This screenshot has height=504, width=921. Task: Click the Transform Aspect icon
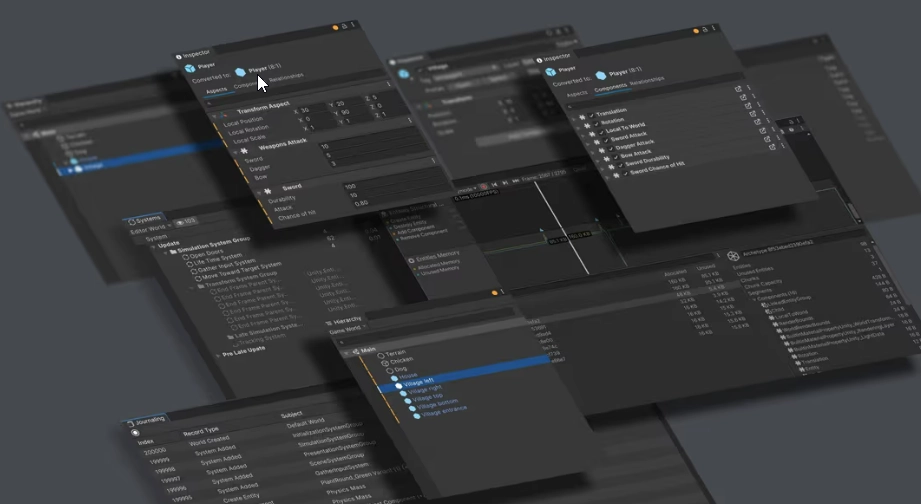[224, 116]
